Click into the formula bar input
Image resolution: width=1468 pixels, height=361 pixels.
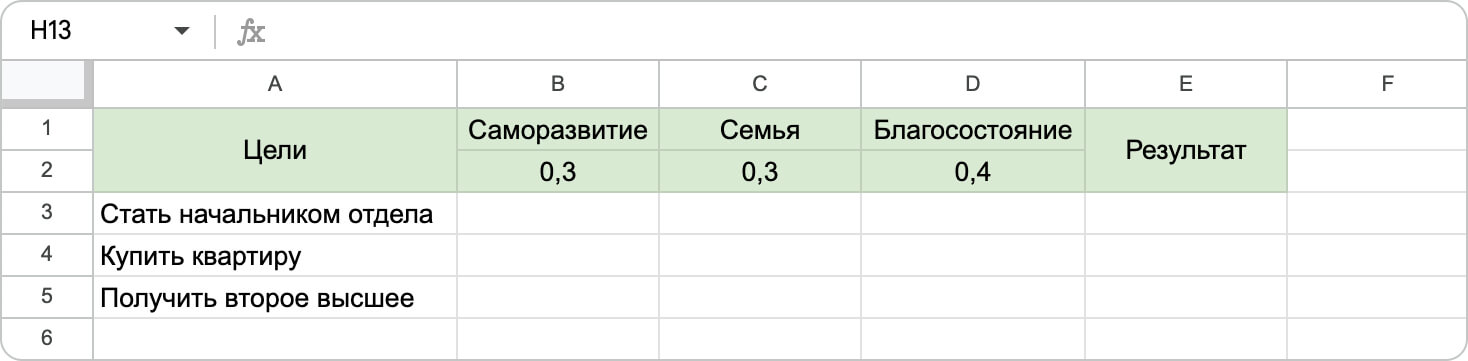[860, 32]
